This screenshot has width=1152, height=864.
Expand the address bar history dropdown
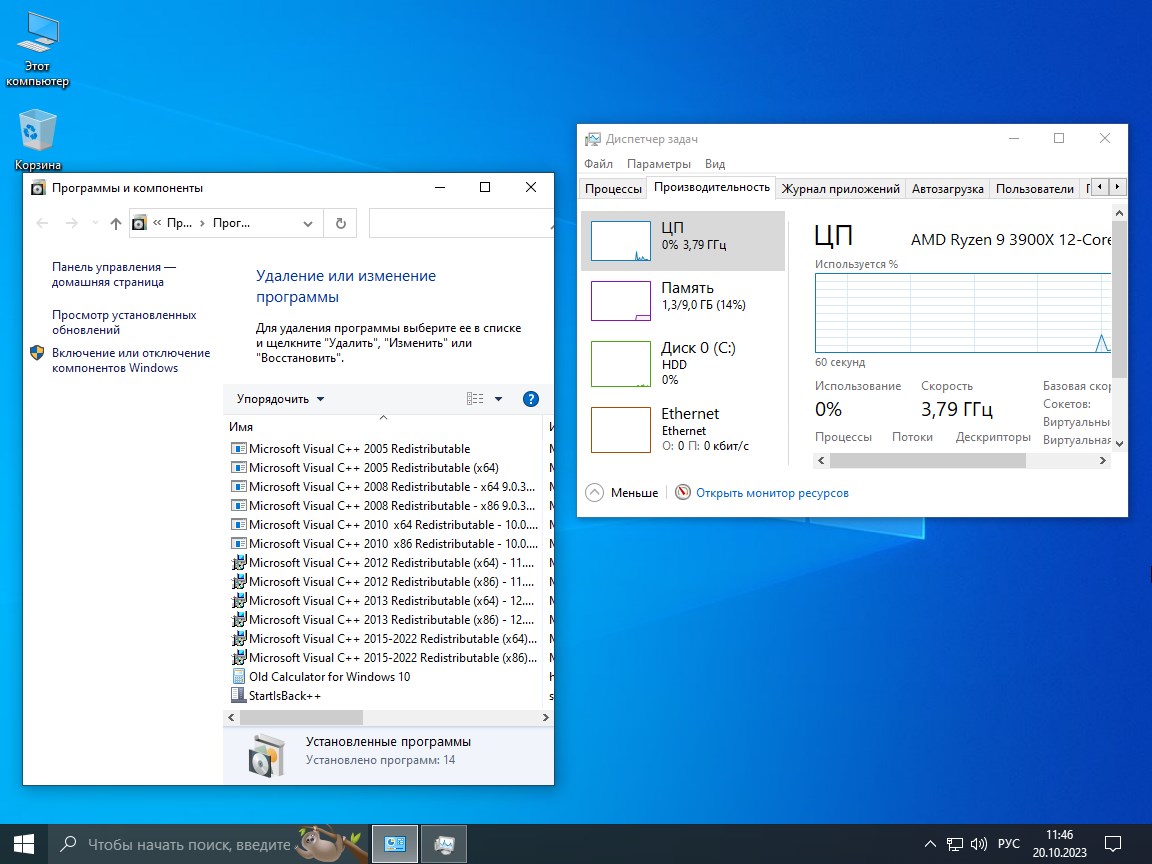(309, 224)
